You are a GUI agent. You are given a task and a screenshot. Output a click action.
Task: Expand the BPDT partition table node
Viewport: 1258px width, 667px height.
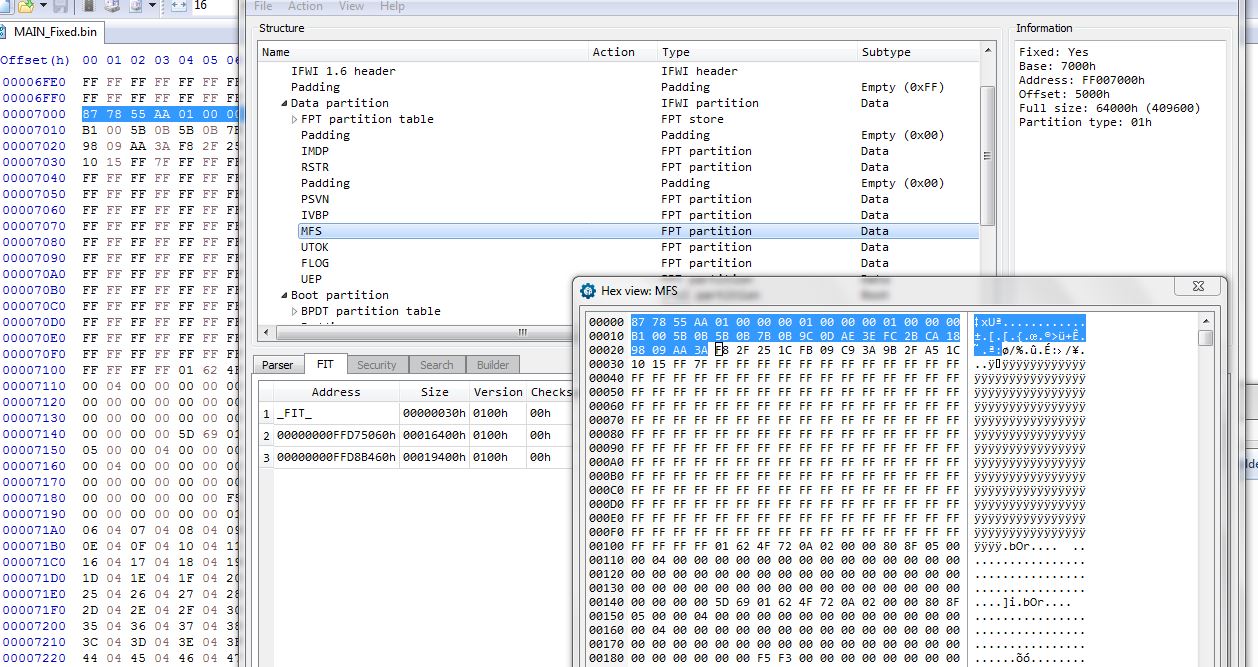(295, 311)
